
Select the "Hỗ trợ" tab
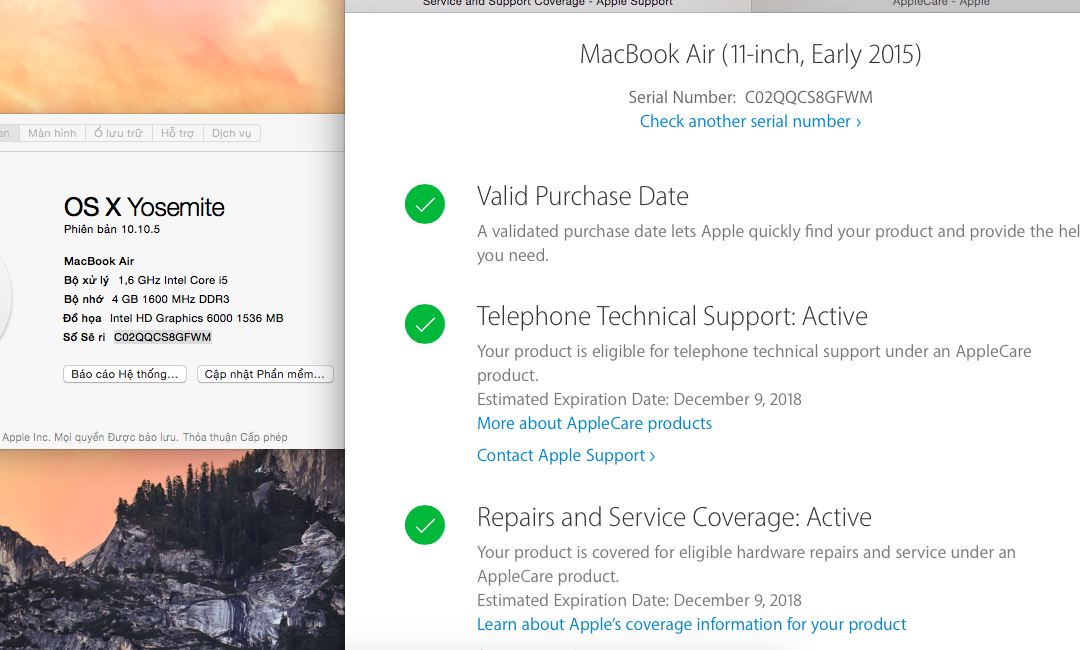click(177, 132)
